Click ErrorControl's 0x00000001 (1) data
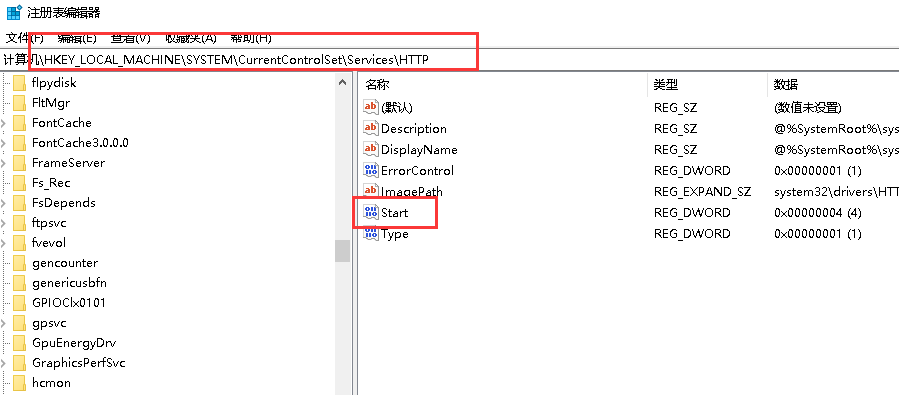This screenshot has height=395, width=899. coord(818,170)
